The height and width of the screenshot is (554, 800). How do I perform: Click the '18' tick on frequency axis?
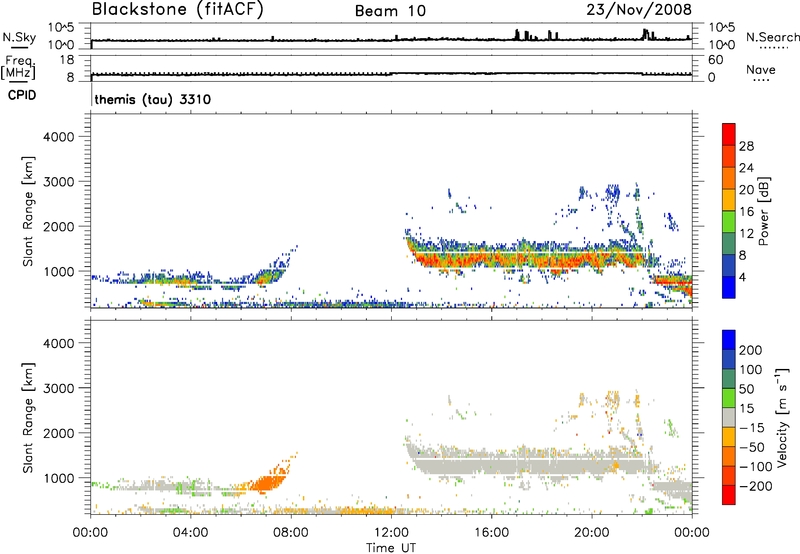[67, 60]
